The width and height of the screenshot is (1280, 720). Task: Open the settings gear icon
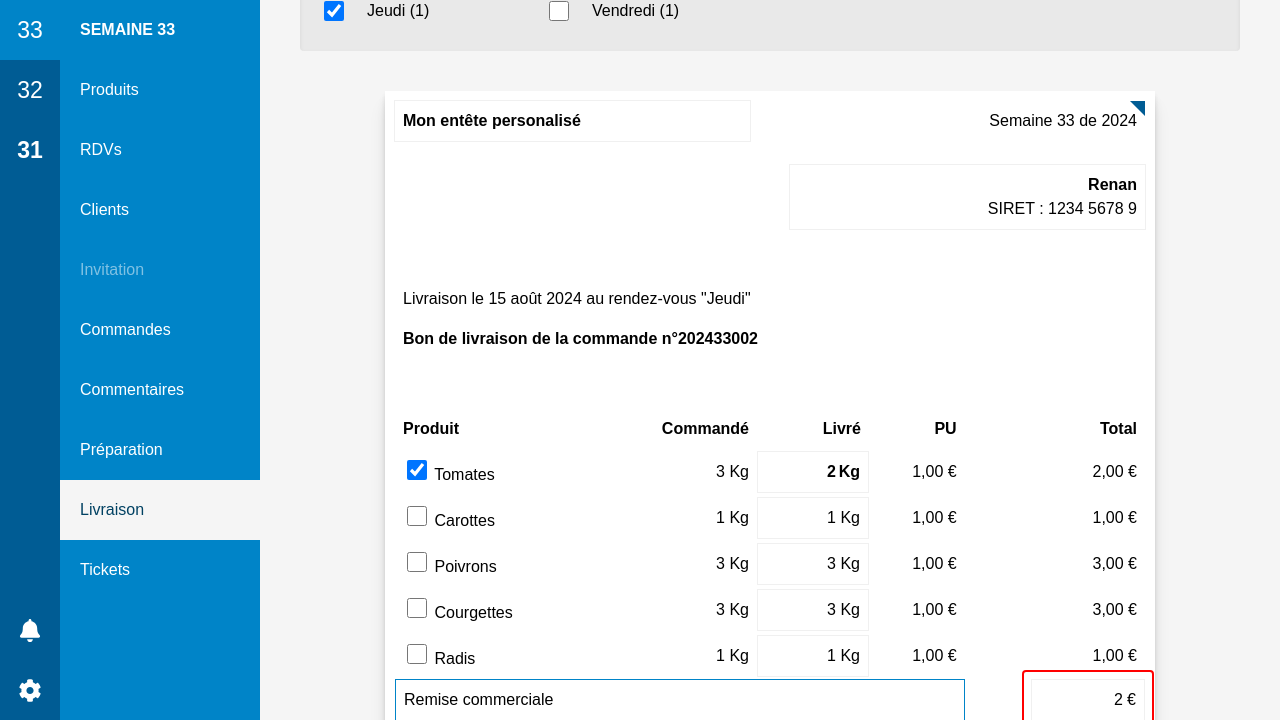(30, 690)
